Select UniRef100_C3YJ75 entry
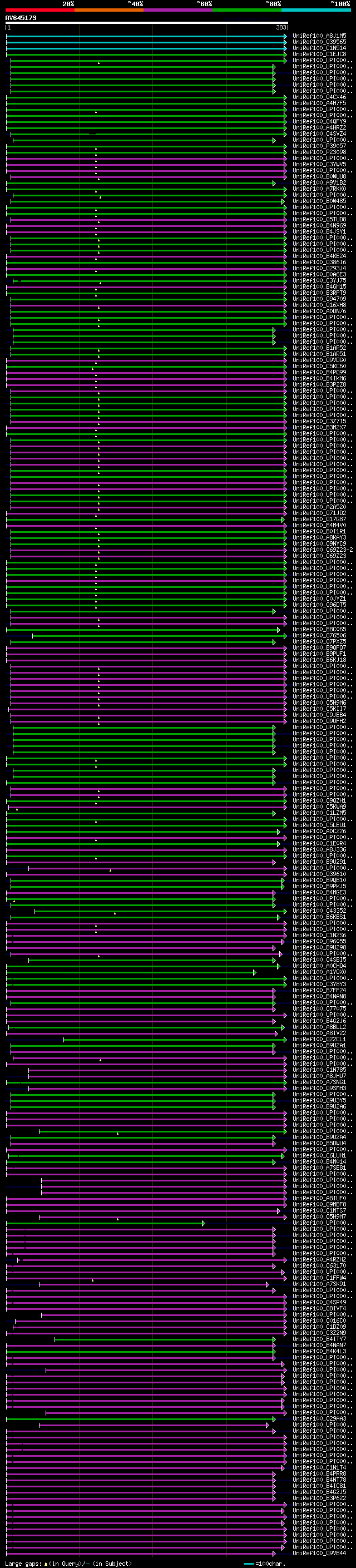This screenshot has height=1568, width=356. point(319,280)
